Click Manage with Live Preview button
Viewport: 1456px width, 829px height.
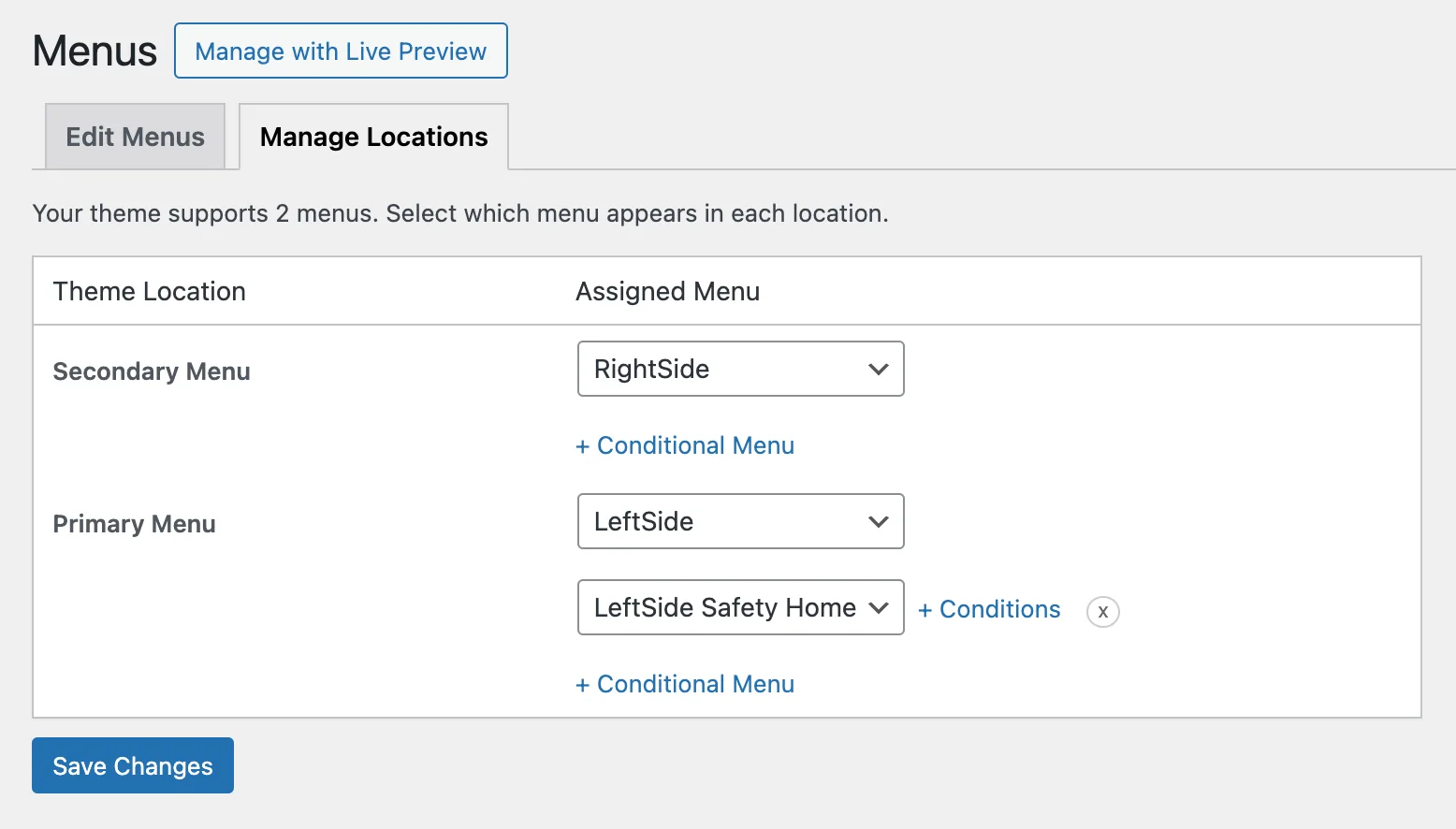click(341, 51)
